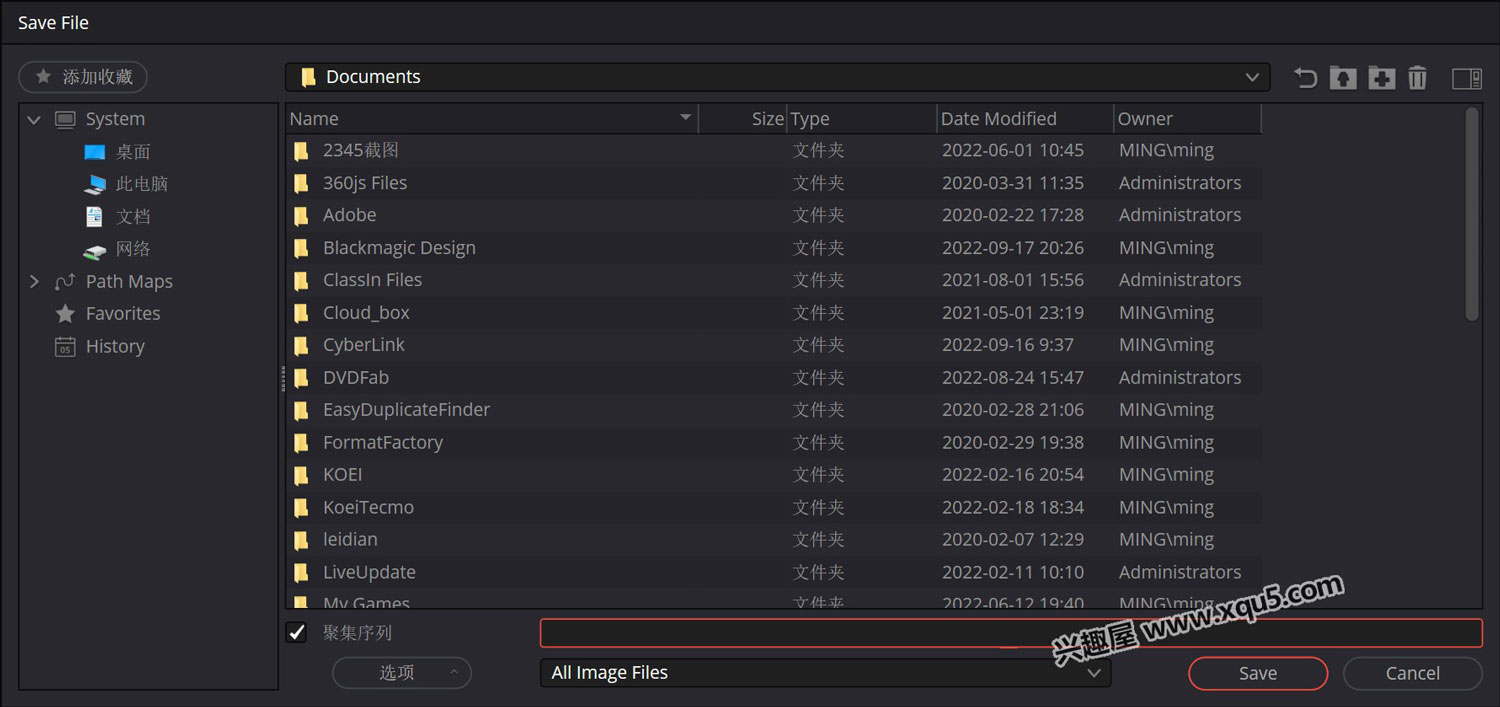The height and width of the screenshot is (707, 1500).
Task: Click the trash delete icon
Action: [1417, 78]
